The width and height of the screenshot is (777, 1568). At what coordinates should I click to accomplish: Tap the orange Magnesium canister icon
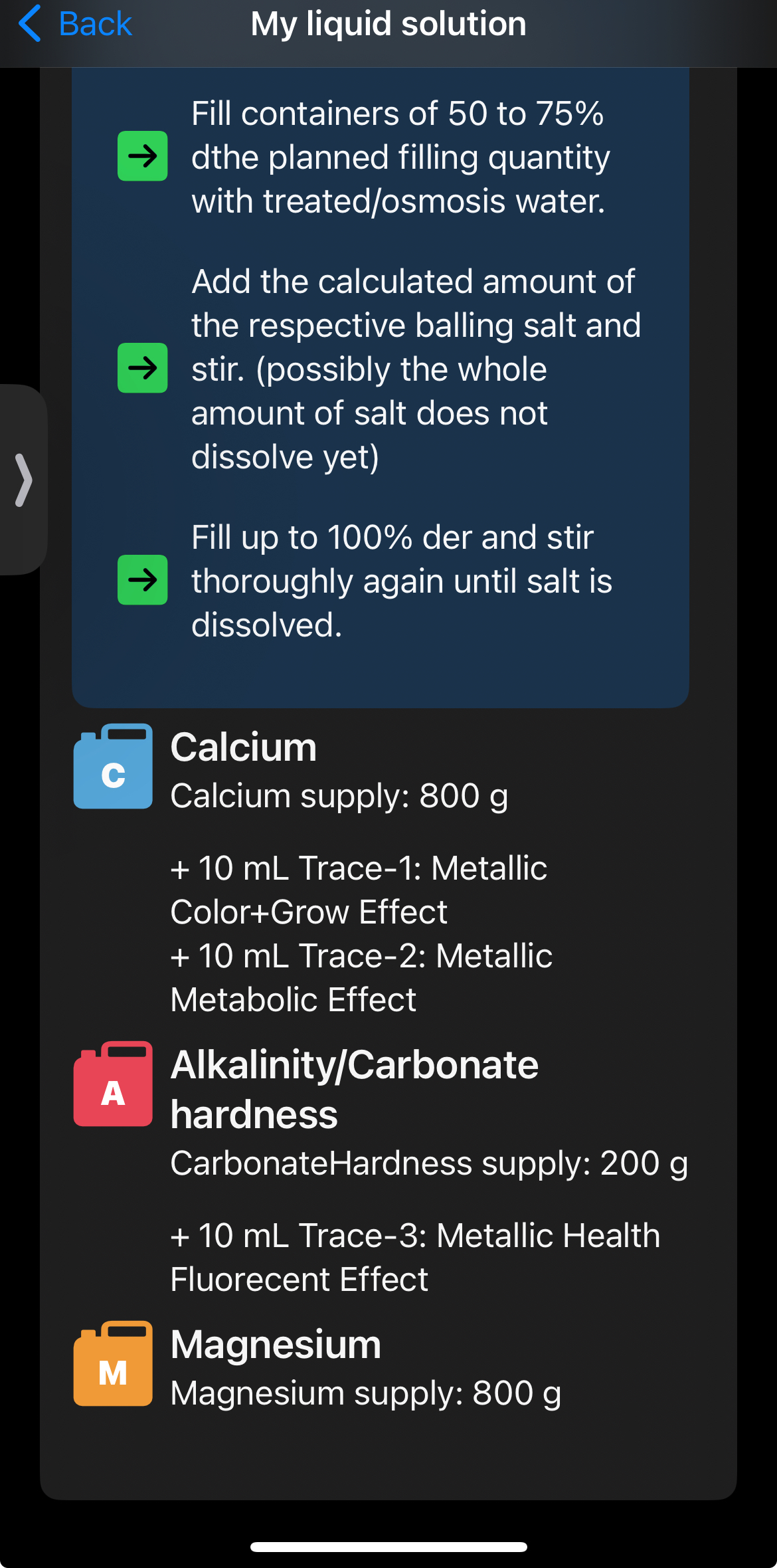click(x=113, y=1364)
